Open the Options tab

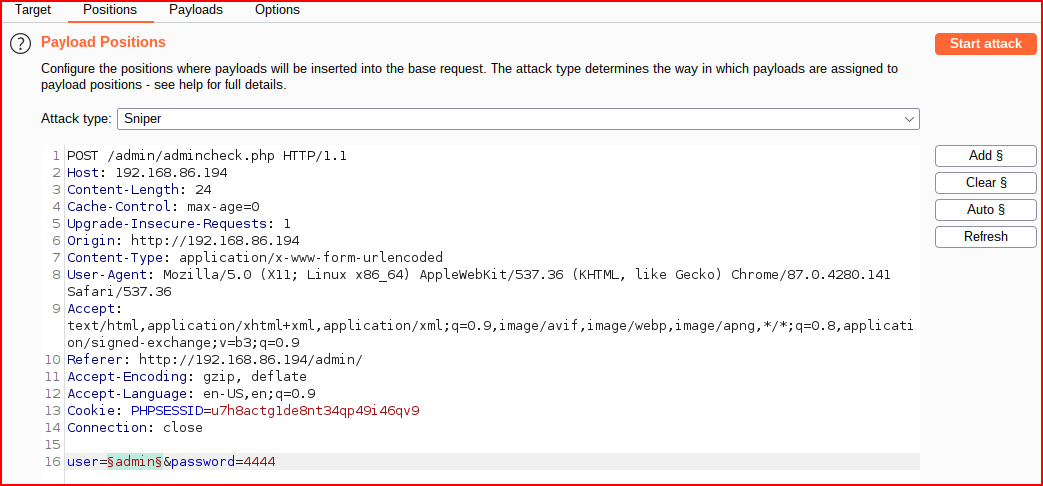tap(277, 10)
